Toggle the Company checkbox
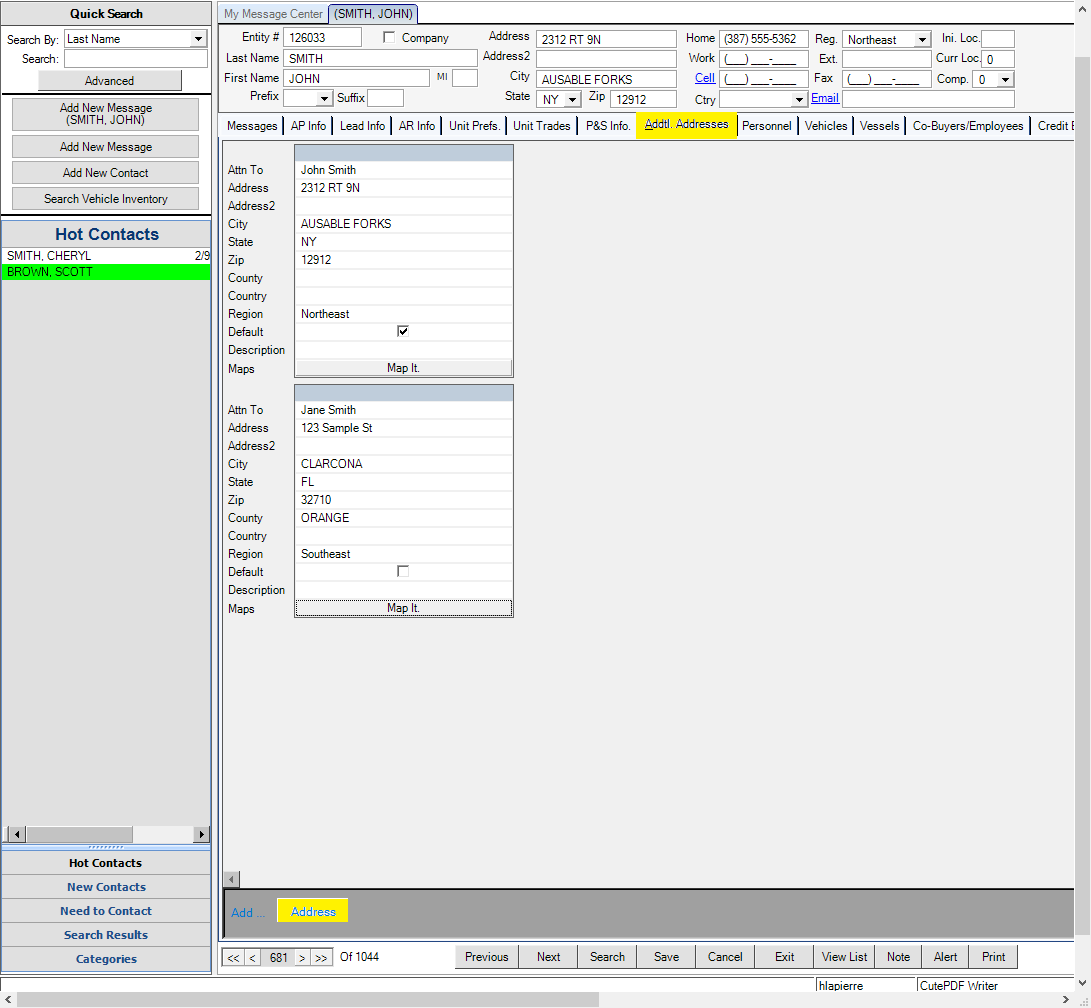 click(390, 38)
